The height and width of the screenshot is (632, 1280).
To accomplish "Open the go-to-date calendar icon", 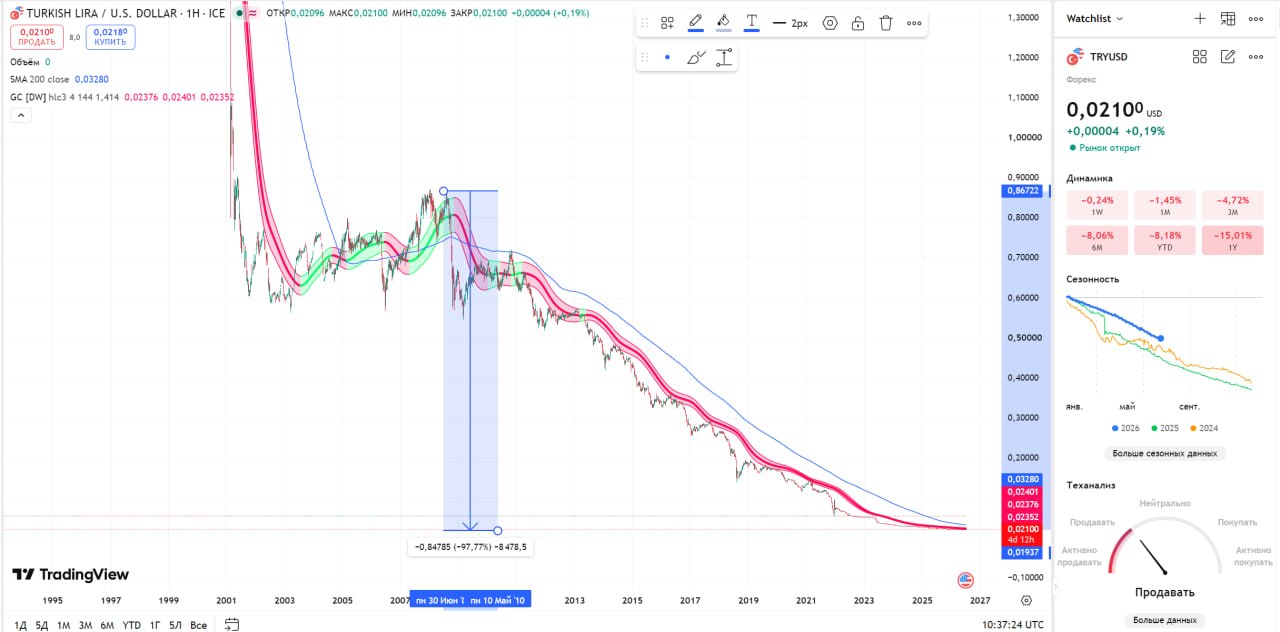I will tap(232, 625).
